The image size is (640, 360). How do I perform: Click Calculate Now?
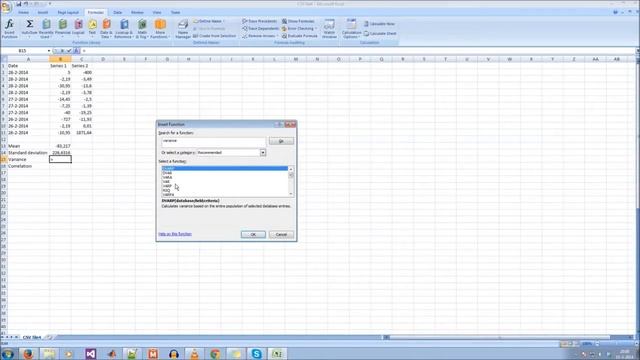point(380,24)
